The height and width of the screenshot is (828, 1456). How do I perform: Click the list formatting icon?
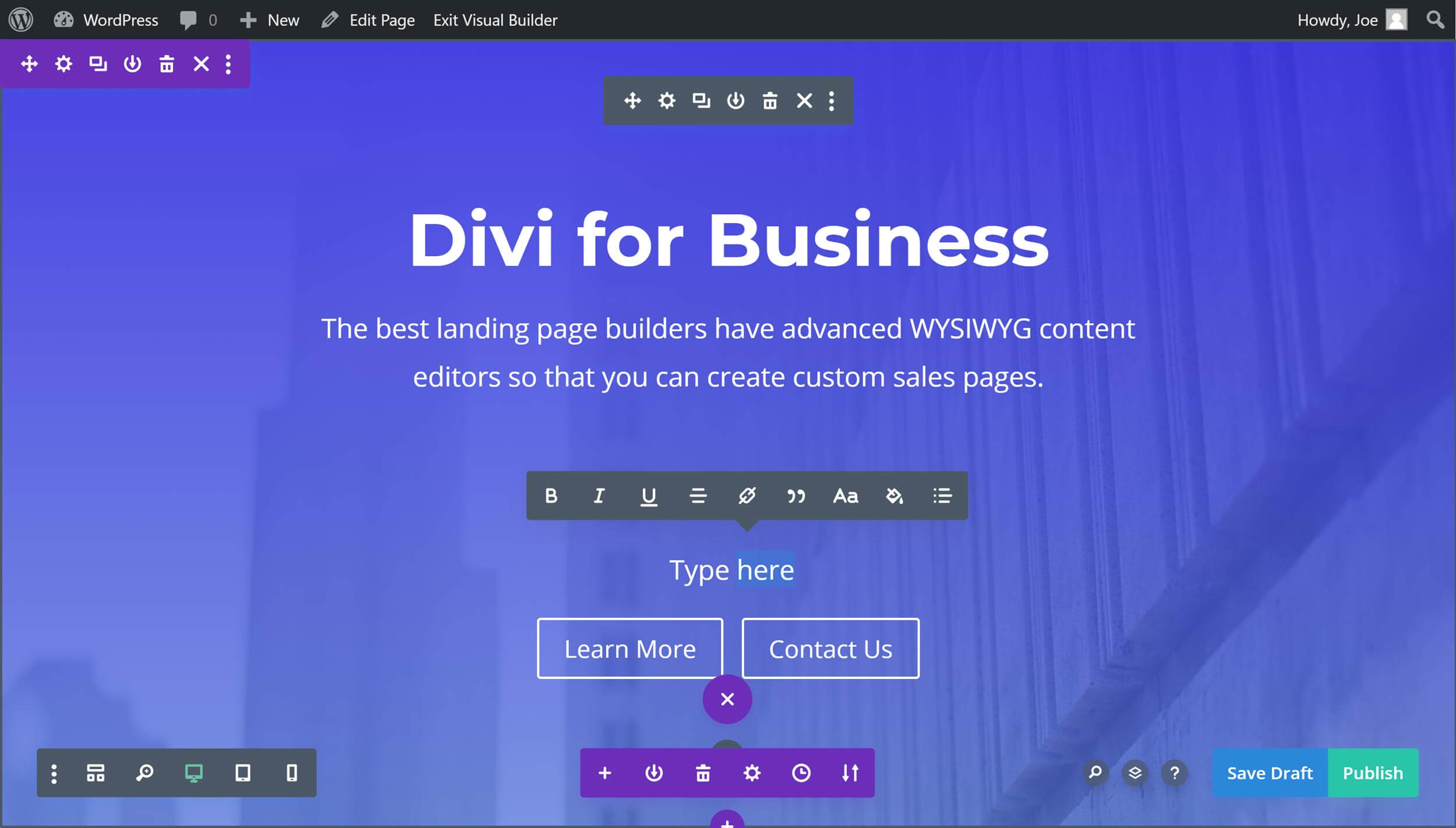pyautogui.click(x=940, y=496)
